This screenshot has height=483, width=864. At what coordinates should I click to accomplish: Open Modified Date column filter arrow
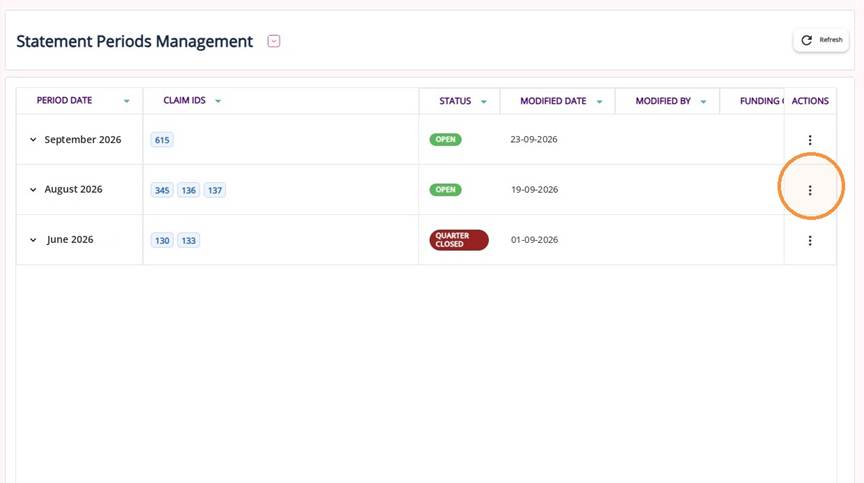pyautogui.click(x=600, y=101)
